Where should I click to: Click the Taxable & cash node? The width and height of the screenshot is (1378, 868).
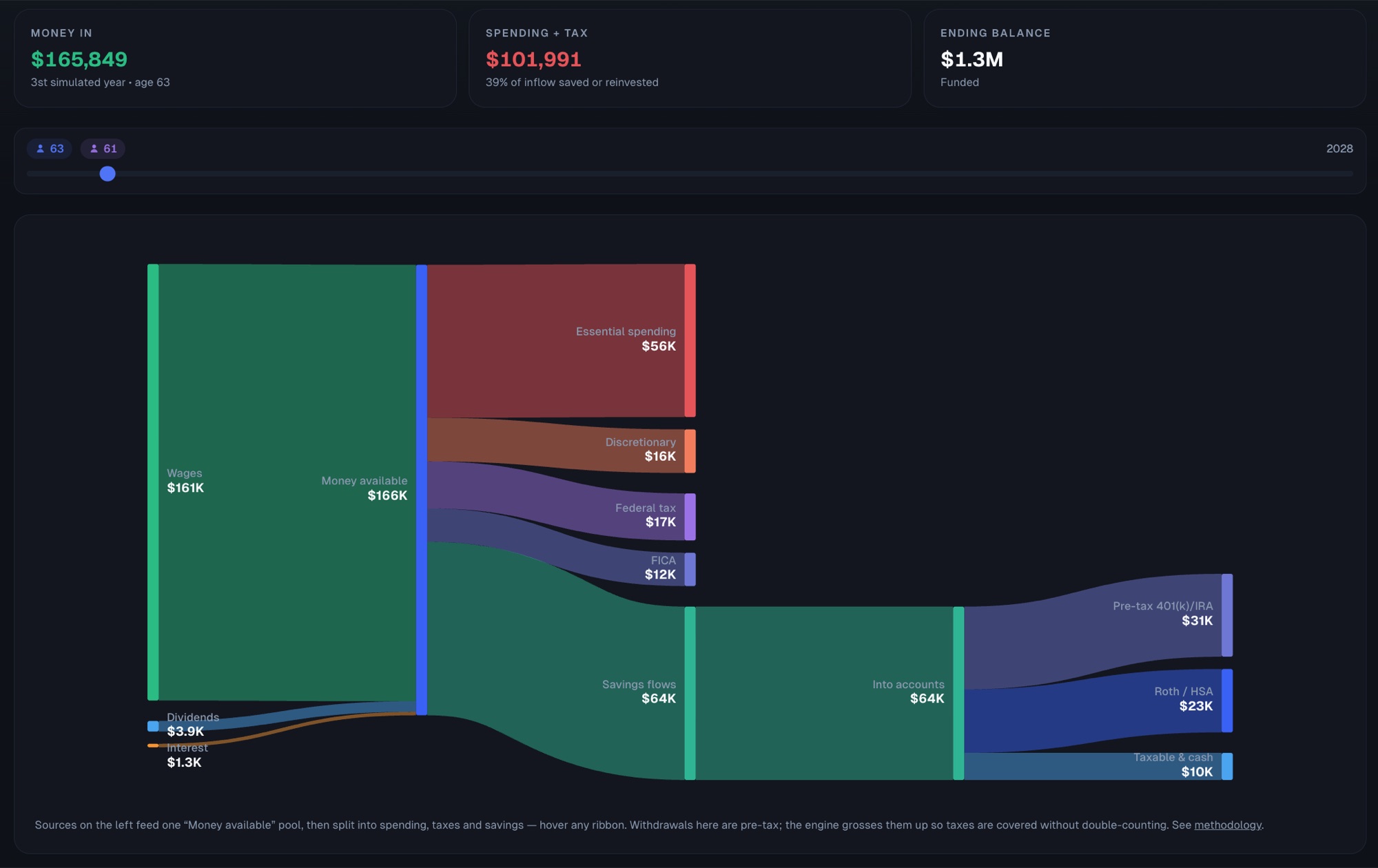pyautogui.click(x=1227, y=766)
